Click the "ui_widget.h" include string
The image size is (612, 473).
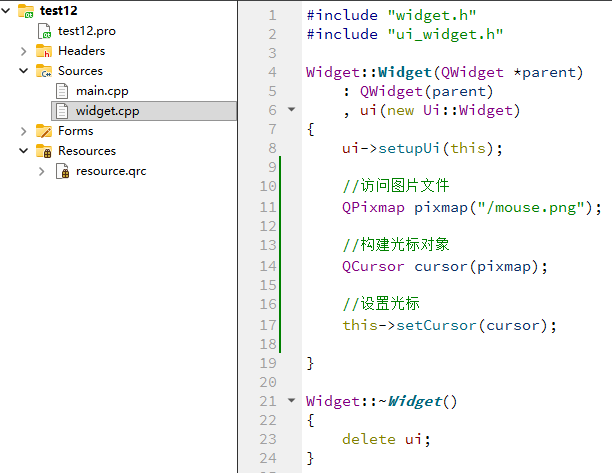point(445,35)
